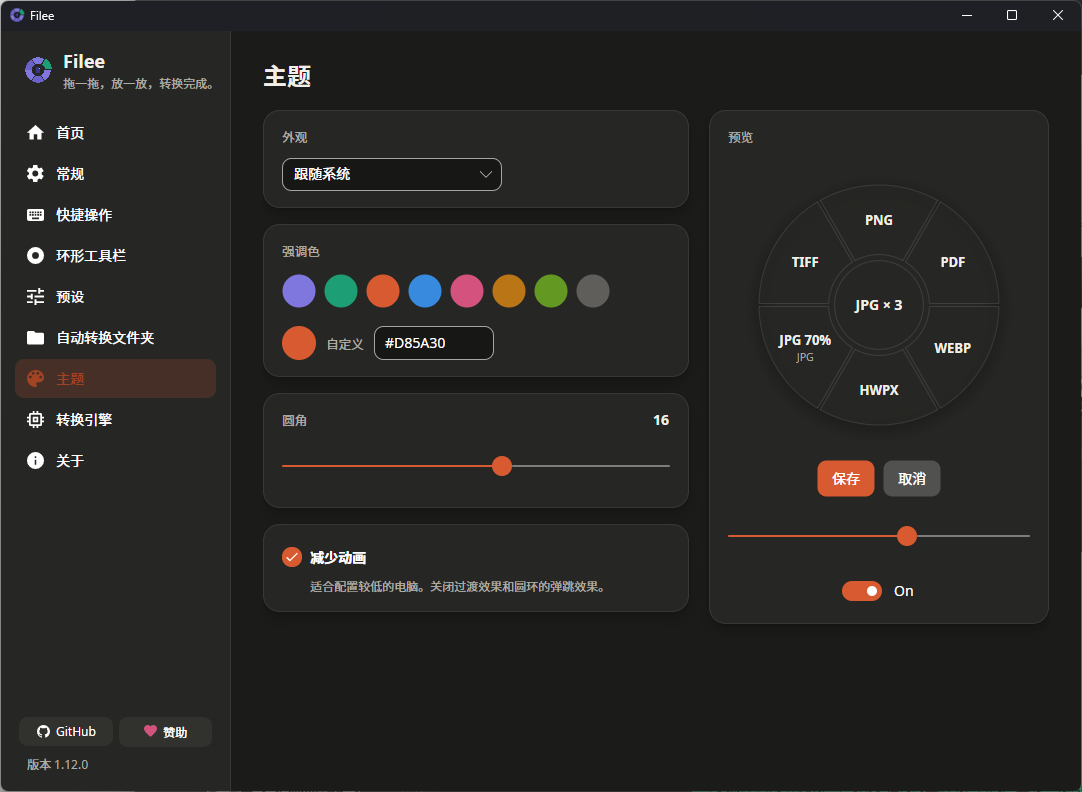Click the 取消 button in the preview
This screenshot has width=1082, height=792.
click(x=912, y=478)
